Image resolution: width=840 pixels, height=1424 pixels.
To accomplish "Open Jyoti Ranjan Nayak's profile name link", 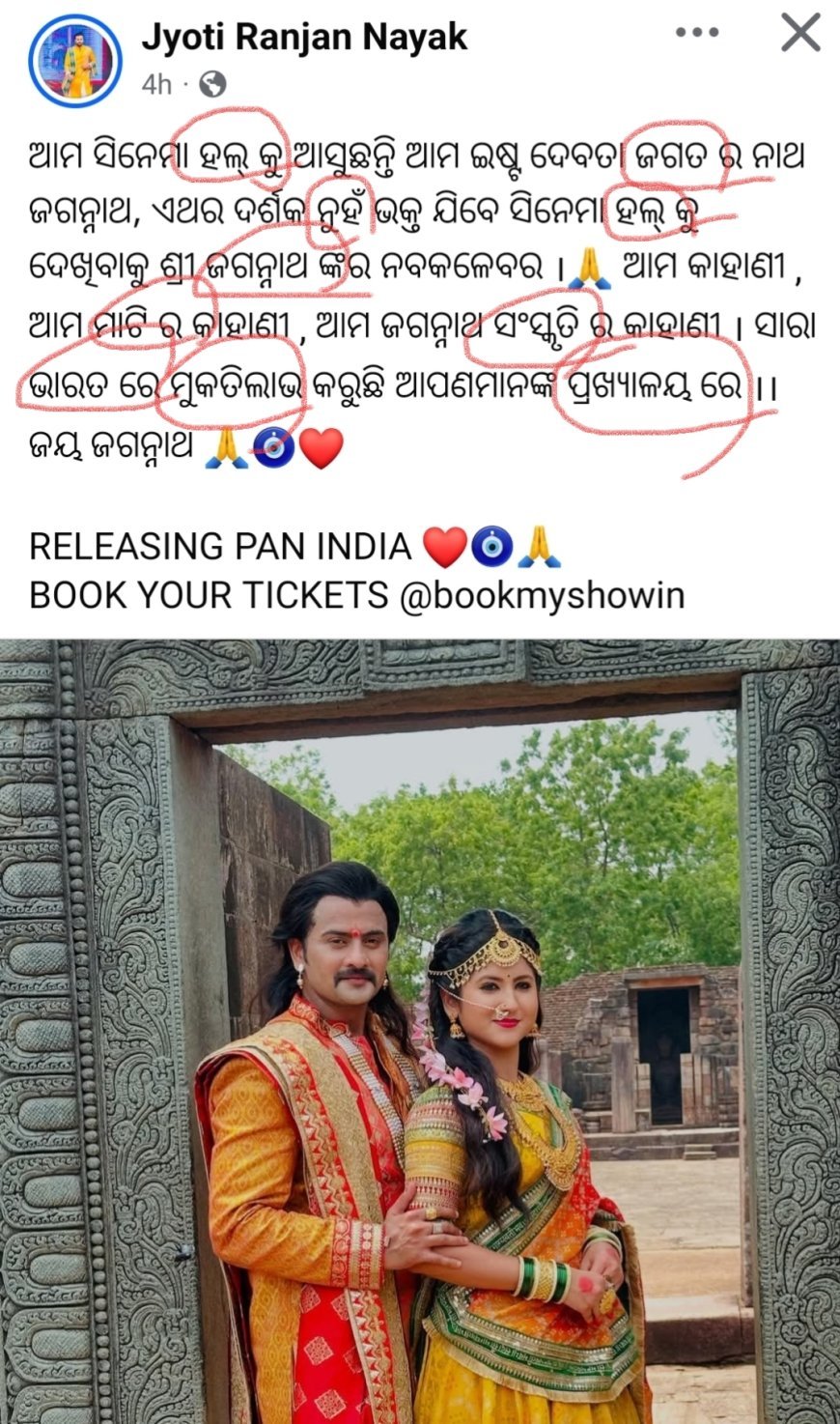I will (304, 37).
